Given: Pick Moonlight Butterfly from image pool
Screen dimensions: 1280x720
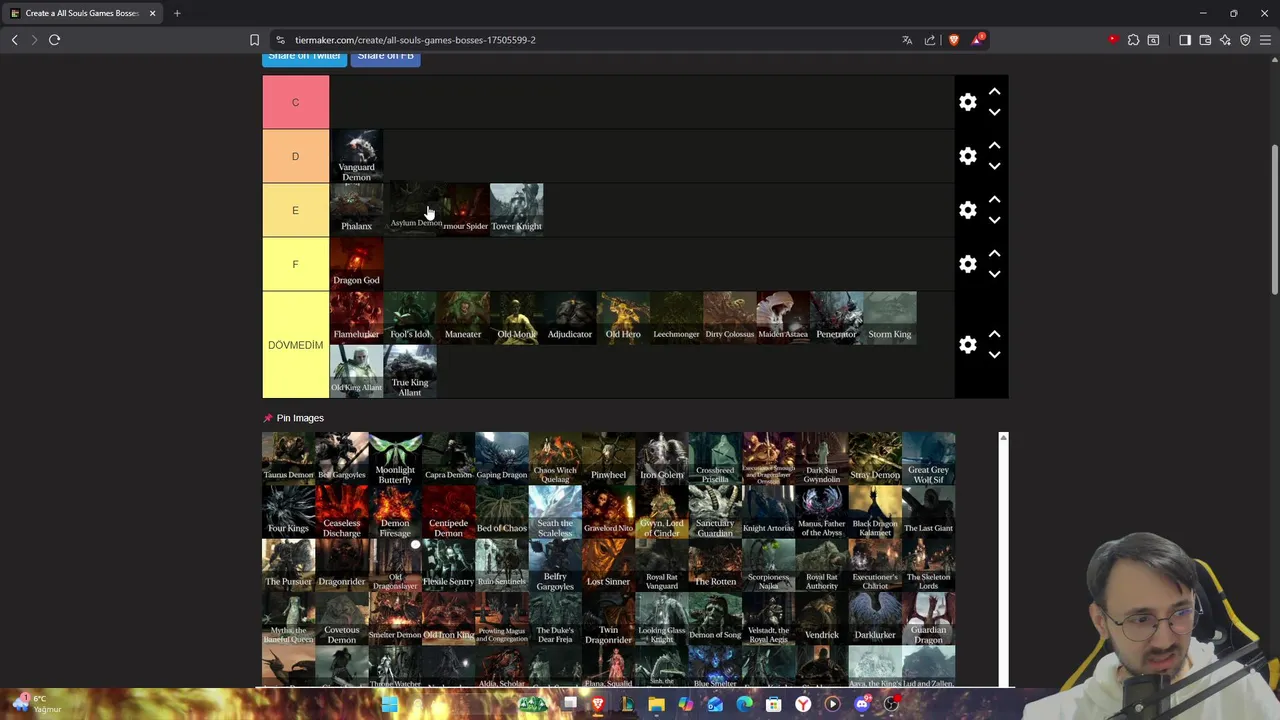Looking at the screenshot, I should pos(395,458).
